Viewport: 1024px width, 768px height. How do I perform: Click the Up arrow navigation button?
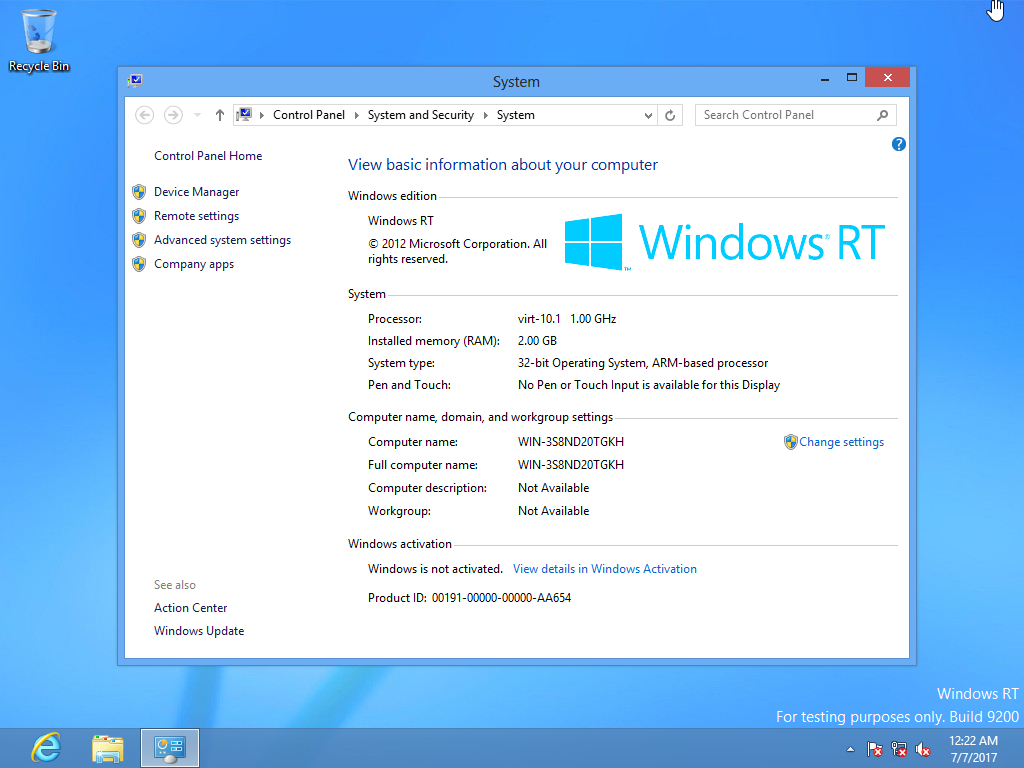pos(220,115)
